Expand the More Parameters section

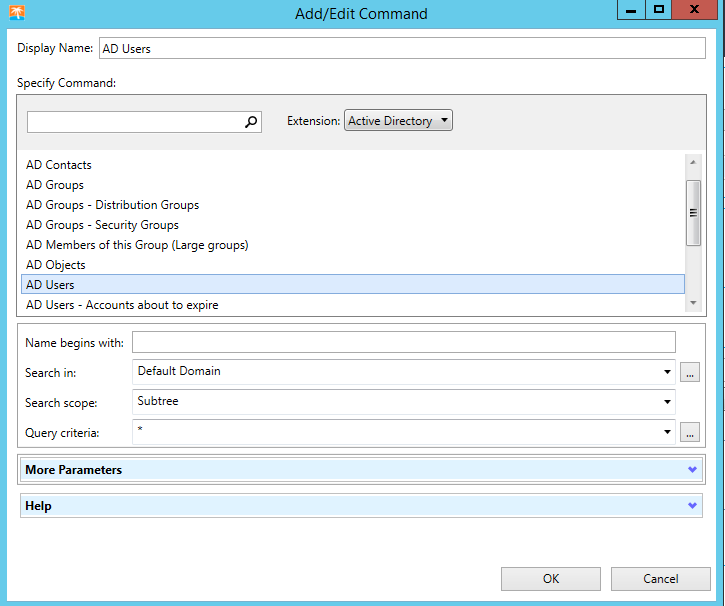click(361, 470)
